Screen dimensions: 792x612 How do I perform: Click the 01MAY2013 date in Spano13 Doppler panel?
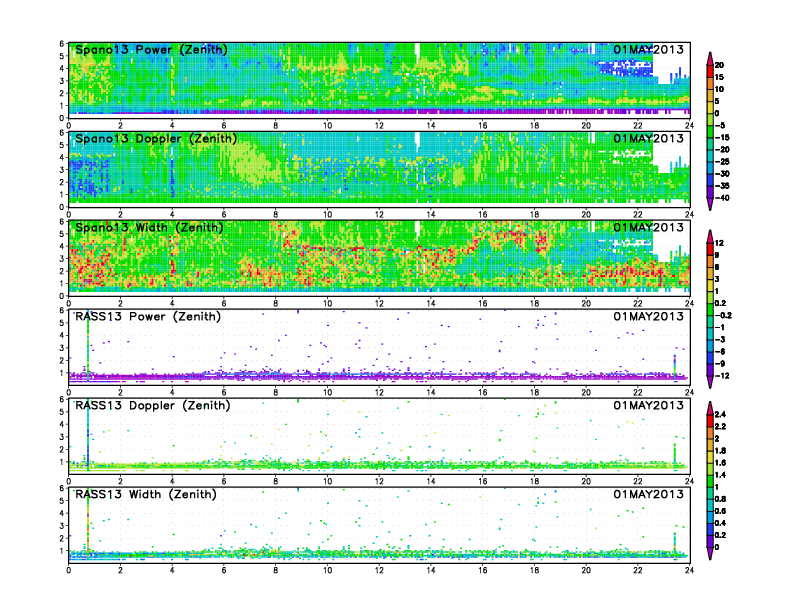[x=649, y=138]
